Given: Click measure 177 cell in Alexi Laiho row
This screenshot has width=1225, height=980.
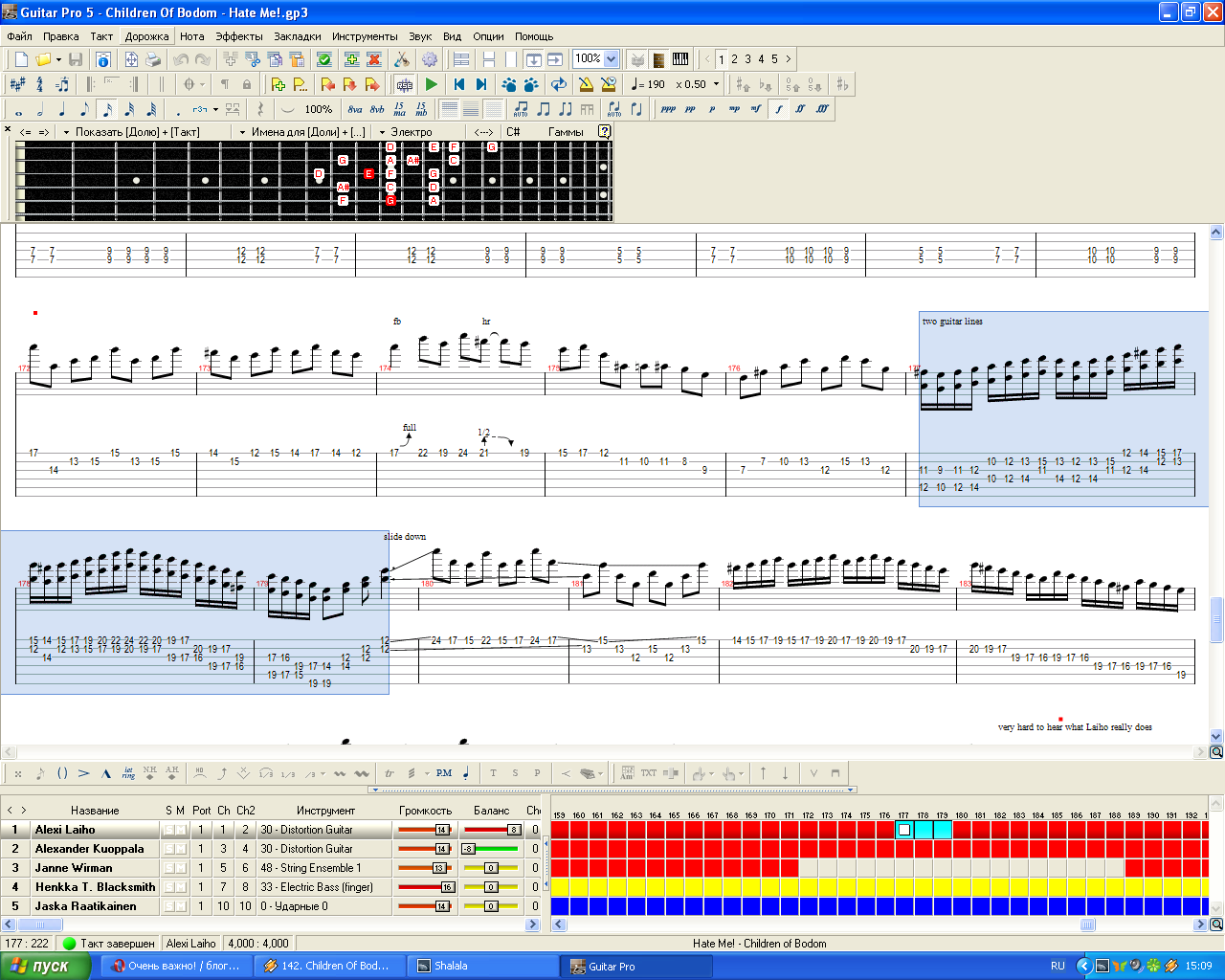Looking at the screenshot, I should click(x=904, y=830).
